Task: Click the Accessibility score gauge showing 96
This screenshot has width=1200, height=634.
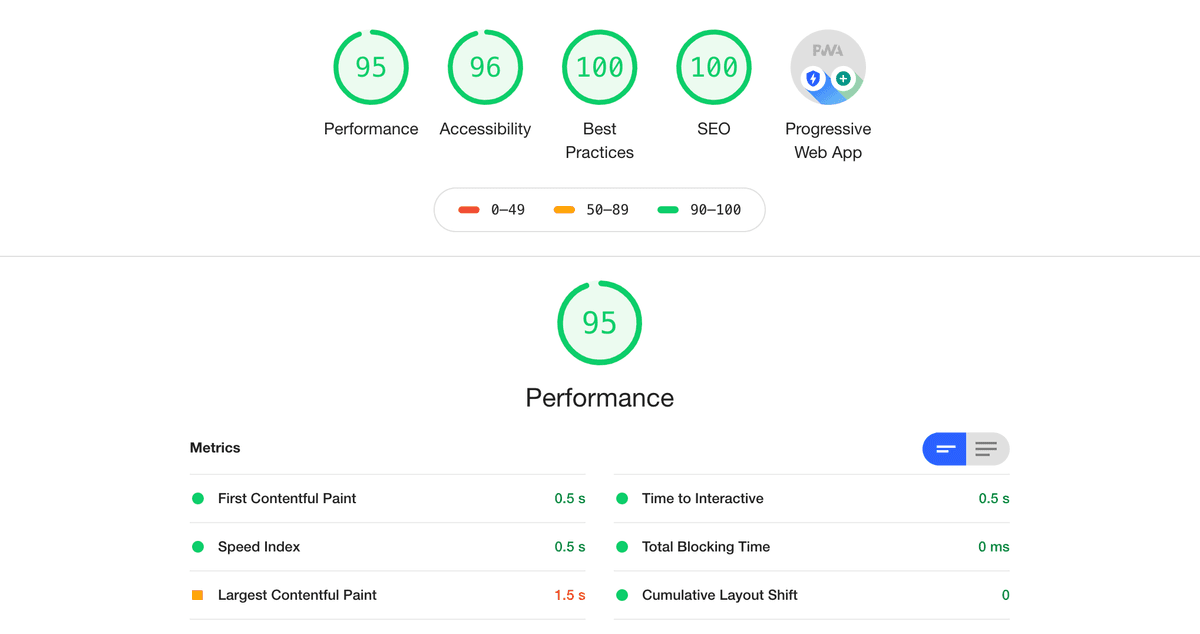Action: pos(485,68)
